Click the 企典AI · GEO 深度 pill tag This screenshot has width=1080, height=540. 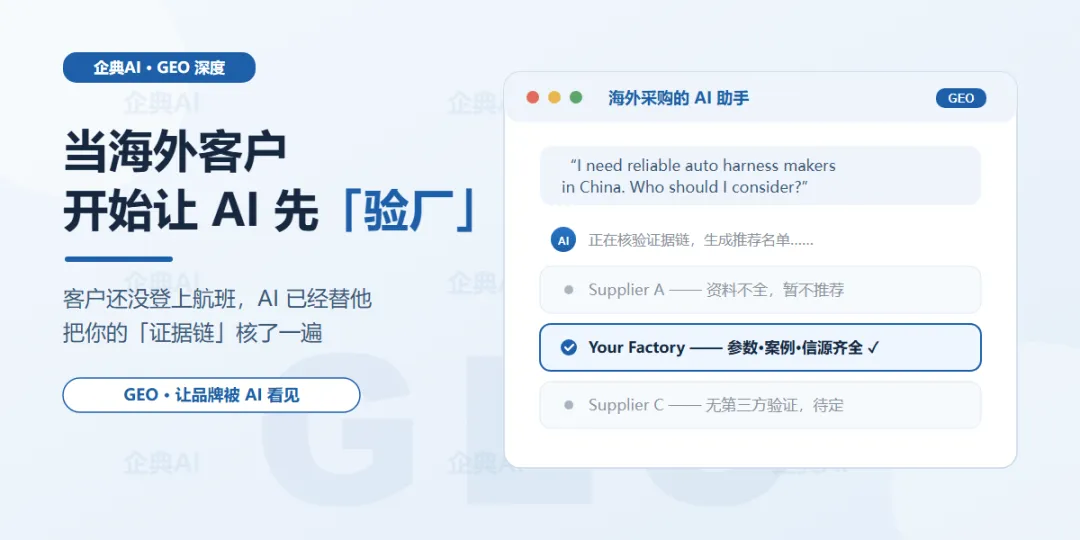159,68
